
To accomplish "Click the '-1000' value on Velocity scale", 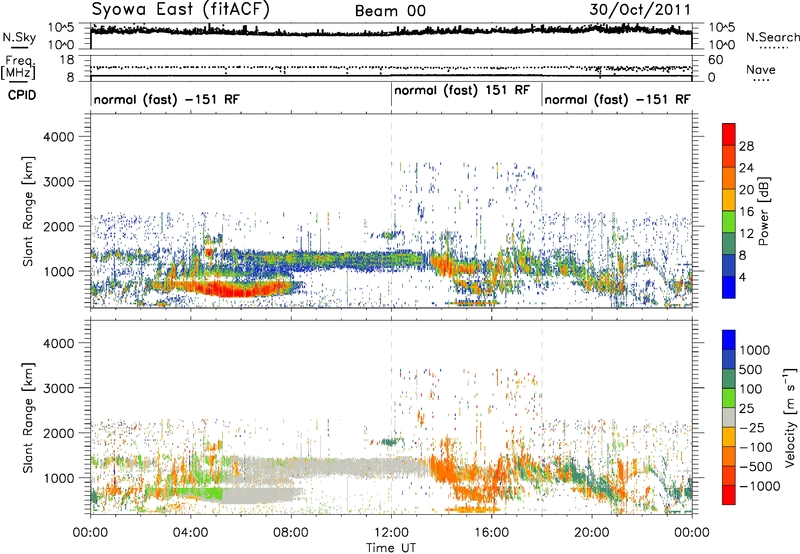I will (x=760, y=486).
